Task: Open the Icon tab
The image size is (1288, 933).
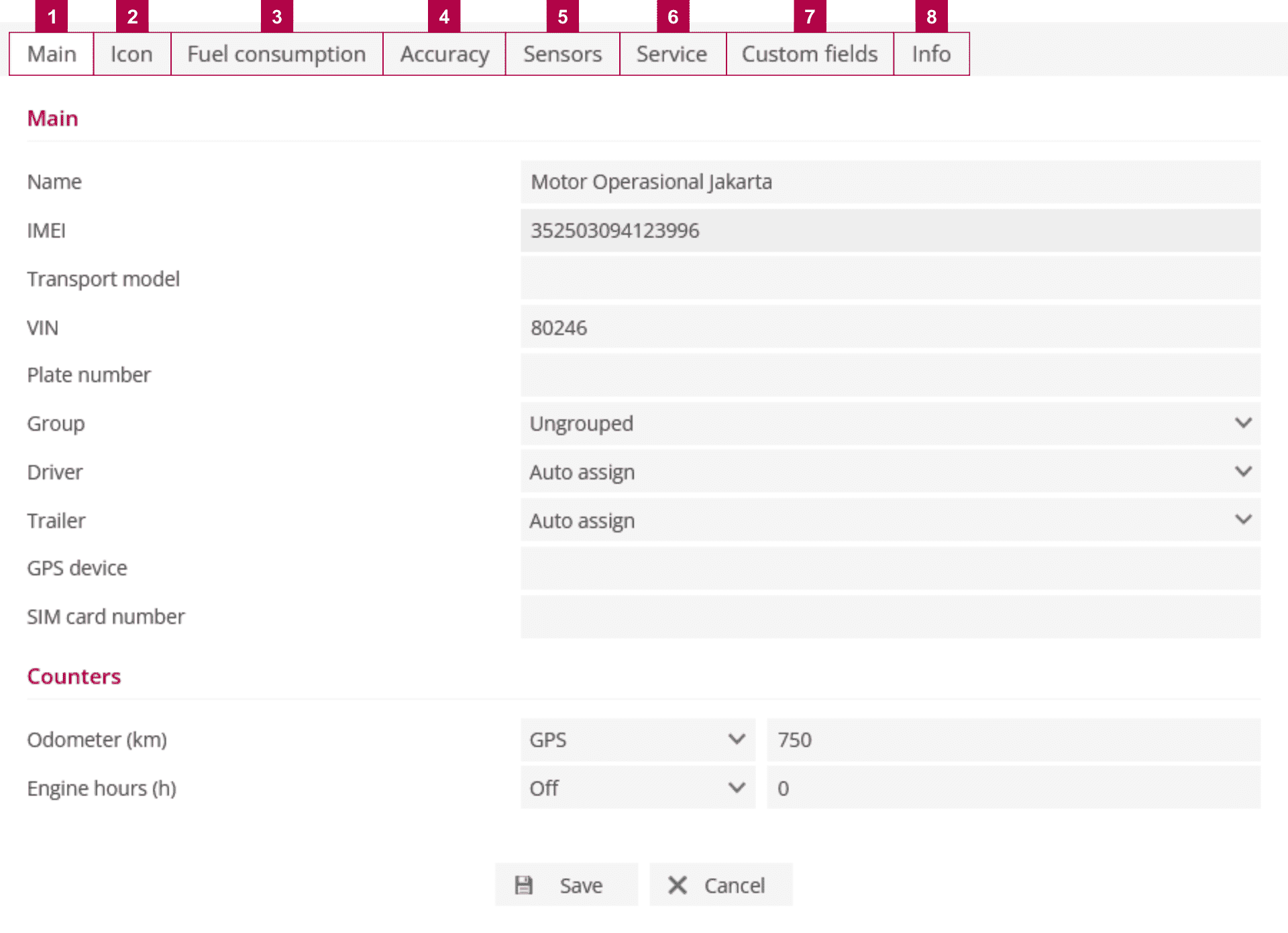Action: 131,54
